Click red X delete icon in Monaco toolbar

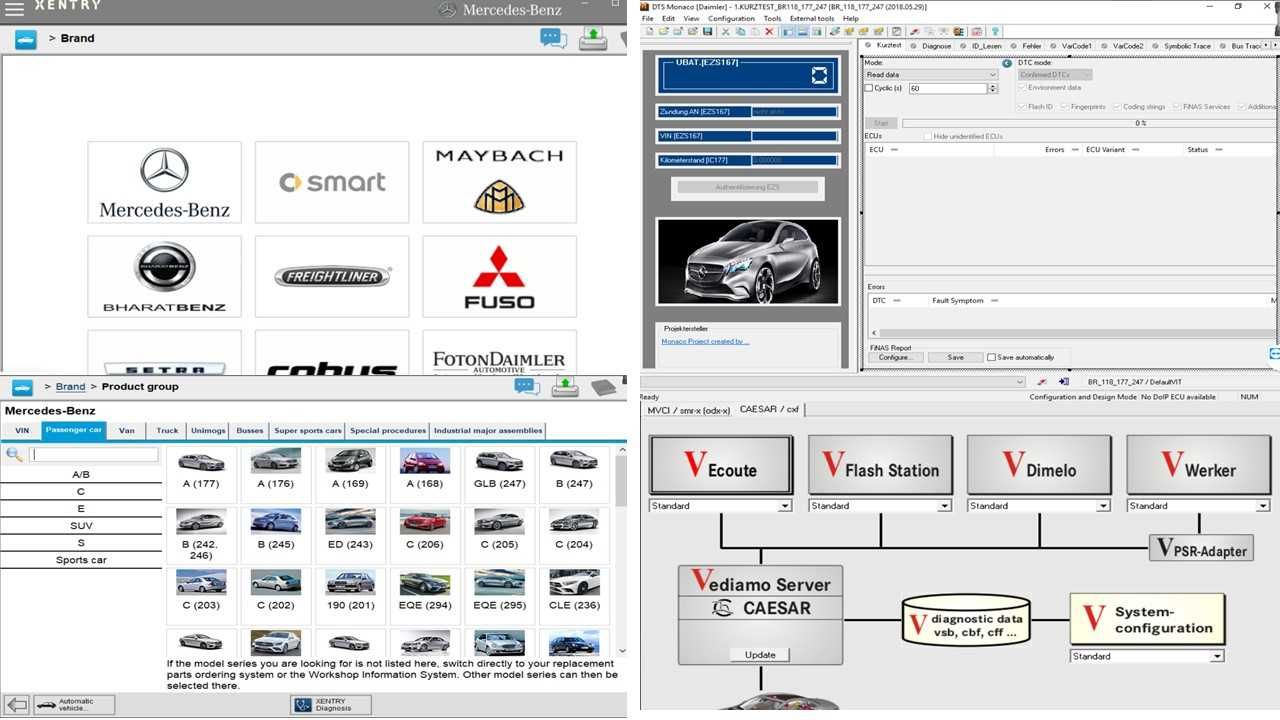(x=769, y=32)
